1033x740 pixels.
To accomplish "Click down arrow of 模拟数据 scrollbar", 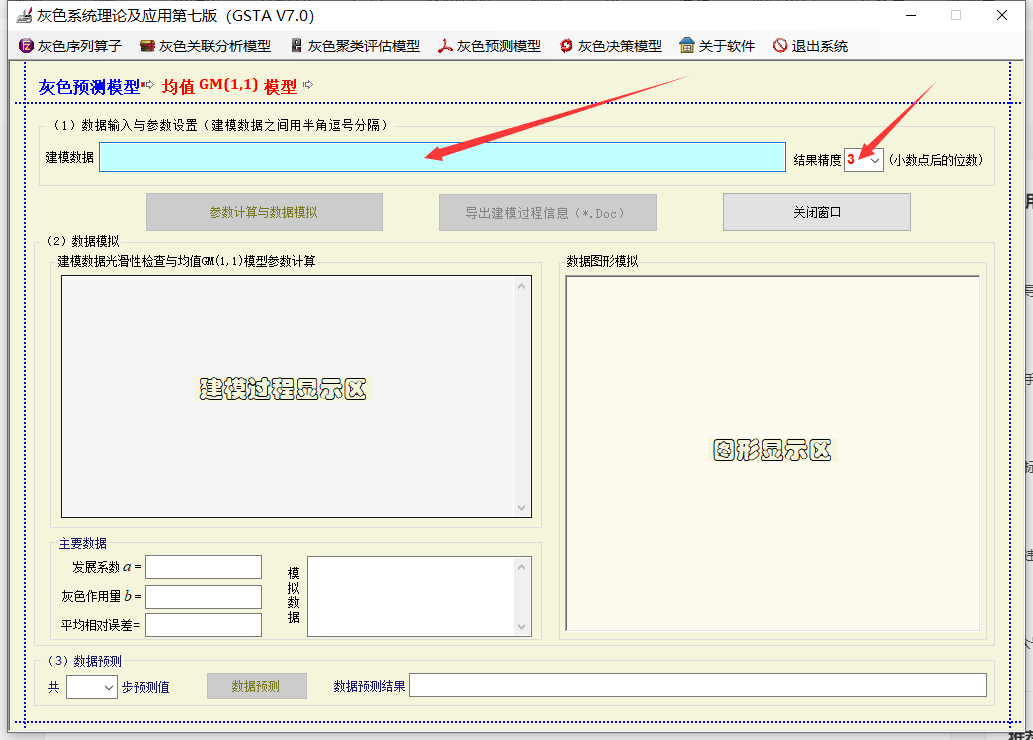I will coord(522,627).
